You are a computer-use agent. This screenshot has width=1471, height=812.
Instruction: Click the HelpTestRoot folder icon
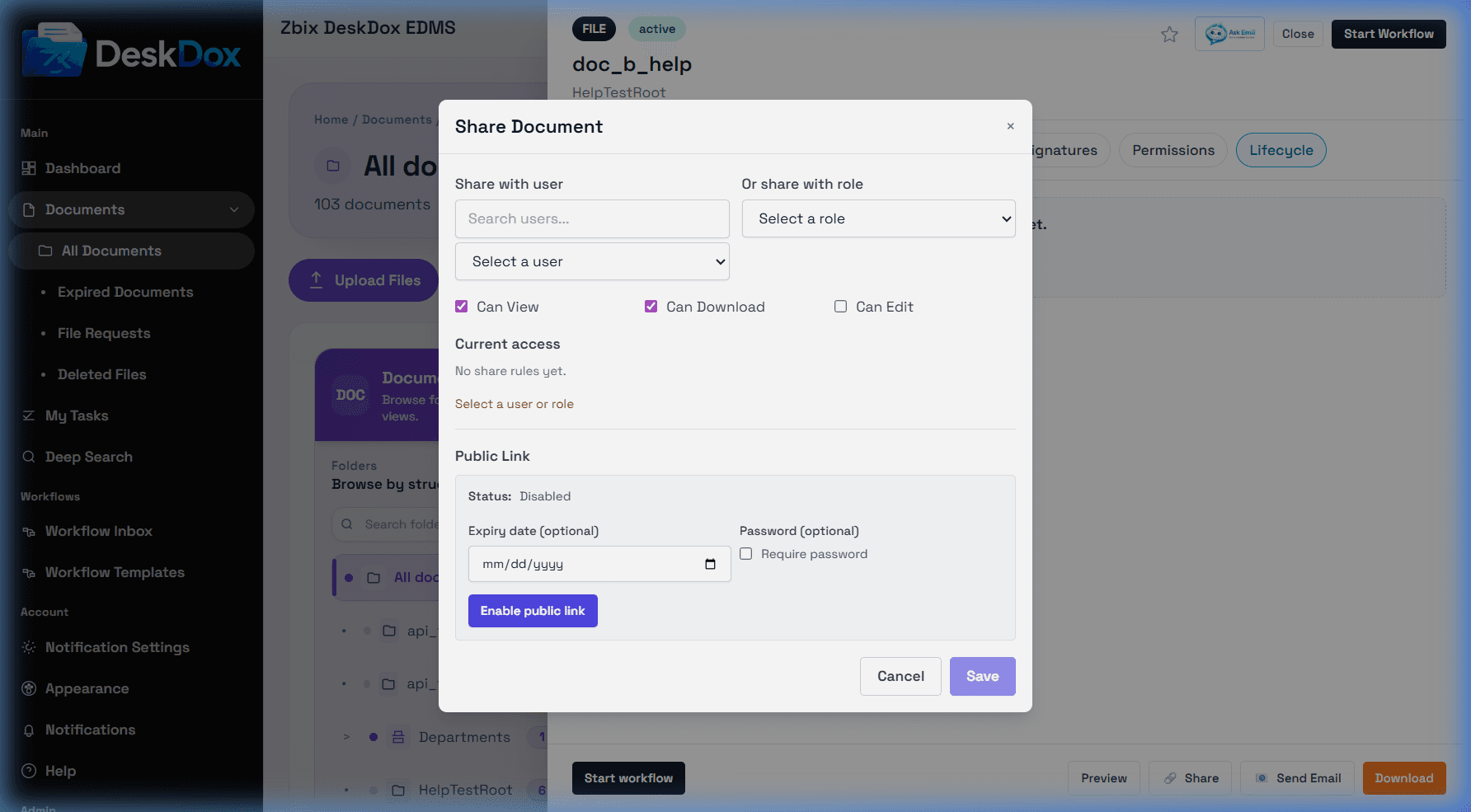click(398, 790)
